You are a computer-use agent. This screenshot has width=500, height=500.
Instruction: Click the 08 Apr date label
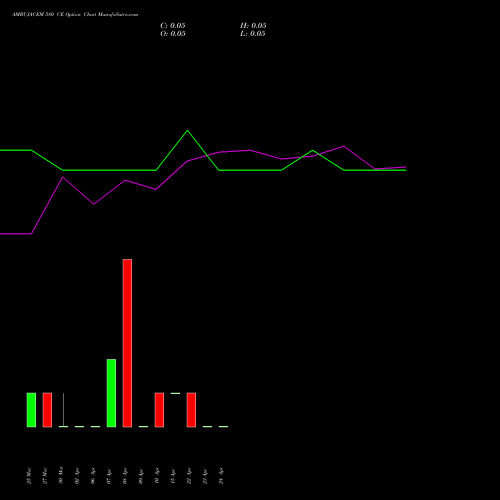[x=125, y=476]
